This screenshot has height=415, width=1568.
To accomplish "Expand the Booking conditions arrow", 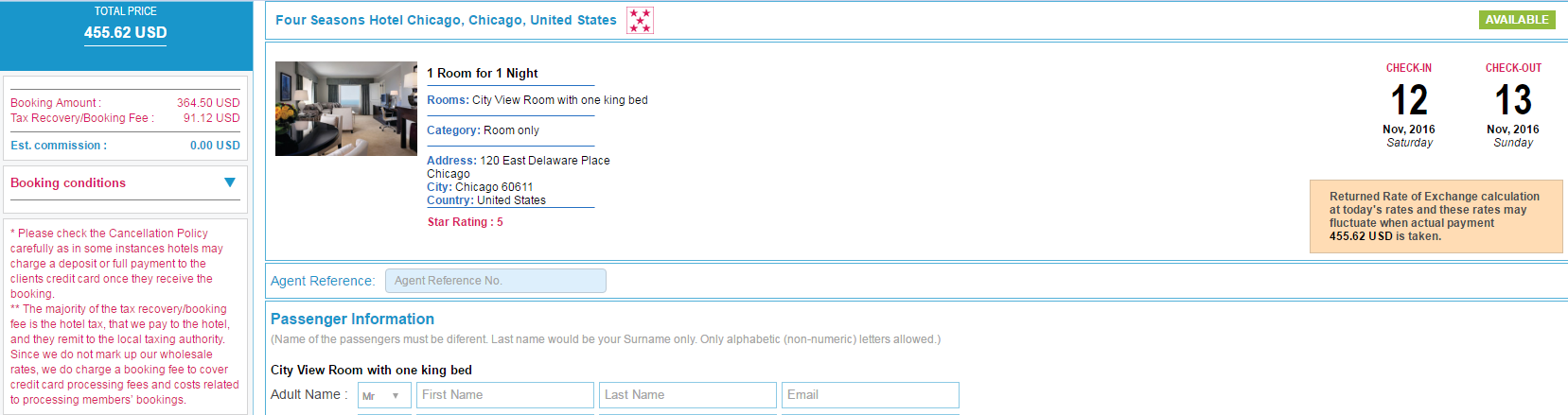I will [x=230, y=182].
